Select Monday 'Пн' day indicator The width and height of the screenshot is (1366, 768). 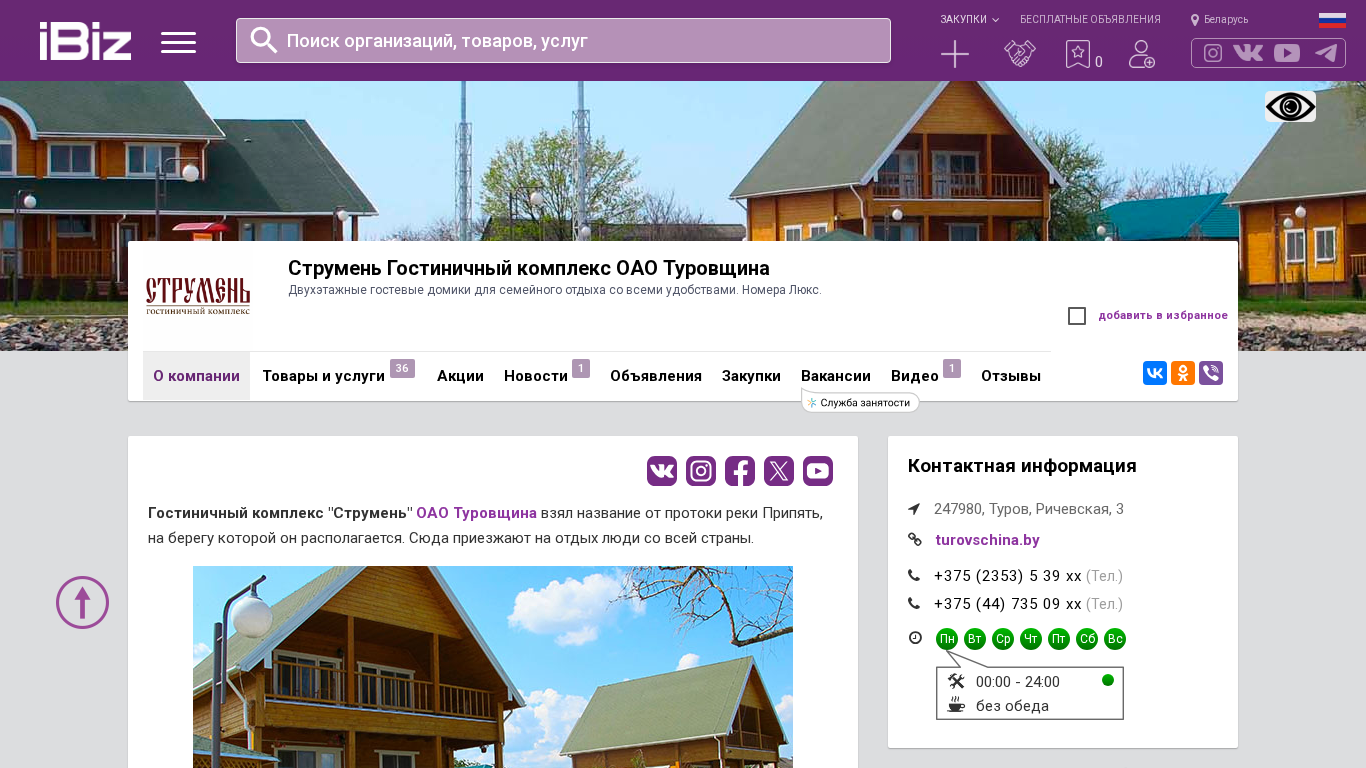[947, 639]
